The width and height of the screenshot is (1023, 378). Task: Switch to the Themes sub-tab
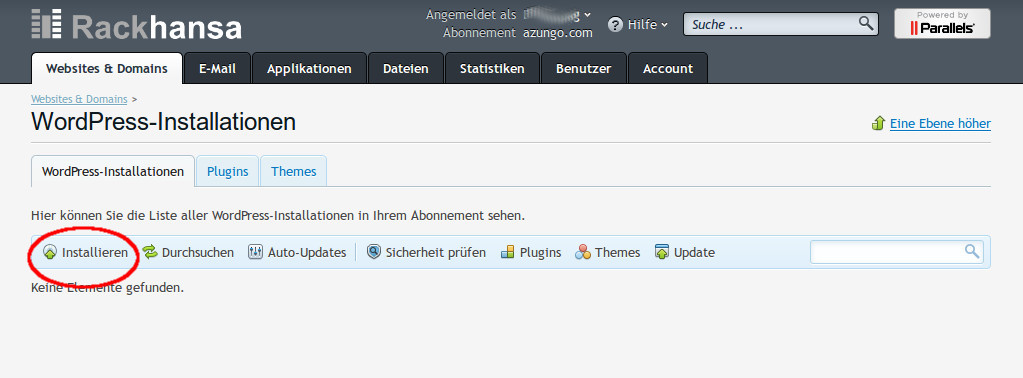point(294,171)
